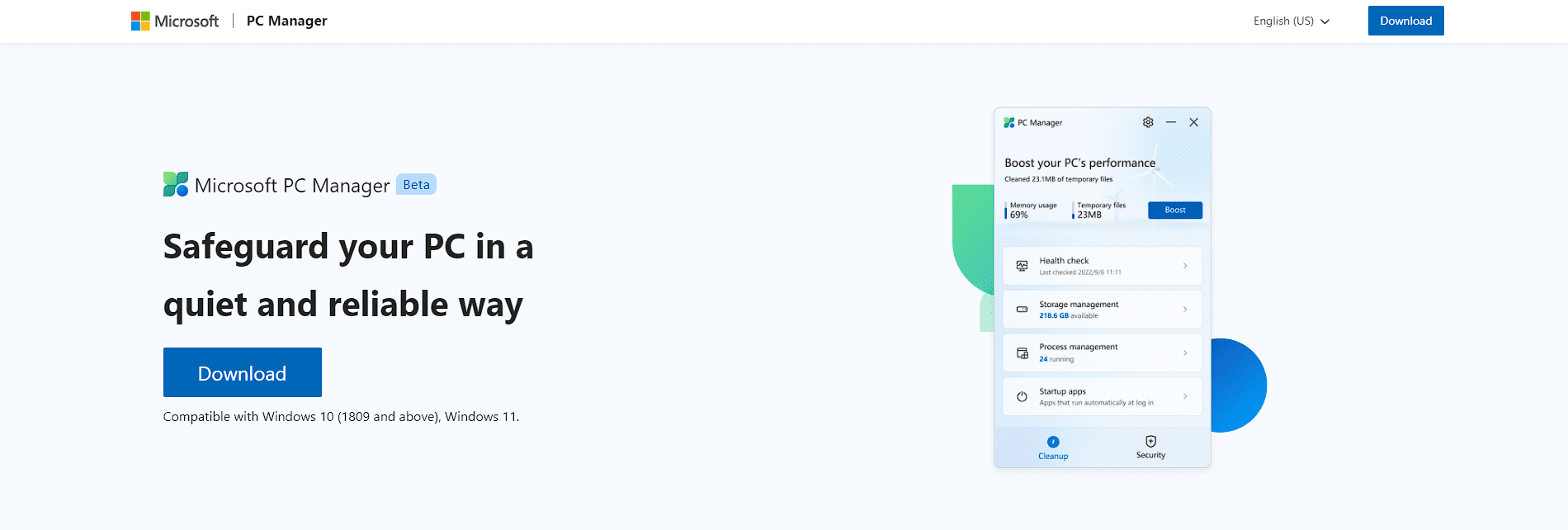
Task: Expand the Startup apps chevron
Action: pyautogui.click(x=1185, y=397)
